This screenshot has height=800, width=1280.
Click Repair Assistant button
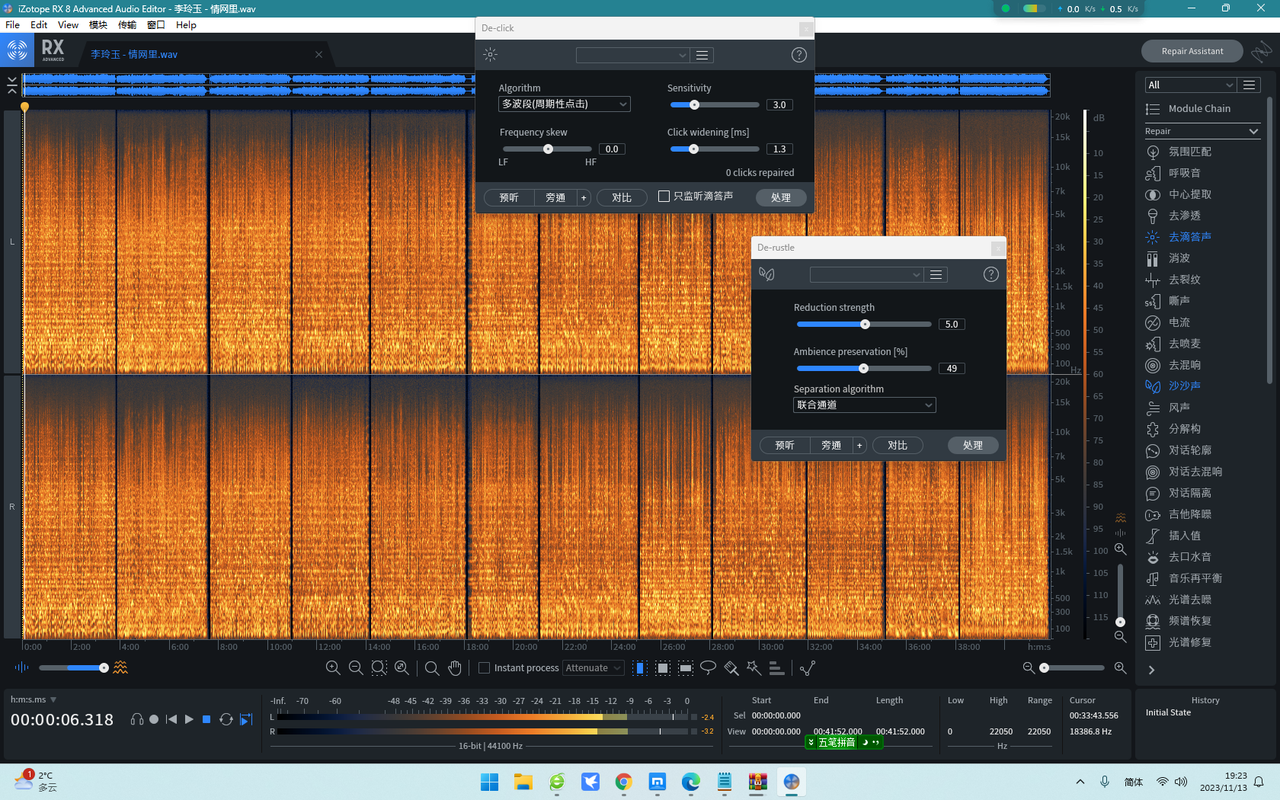[1192, 51]
